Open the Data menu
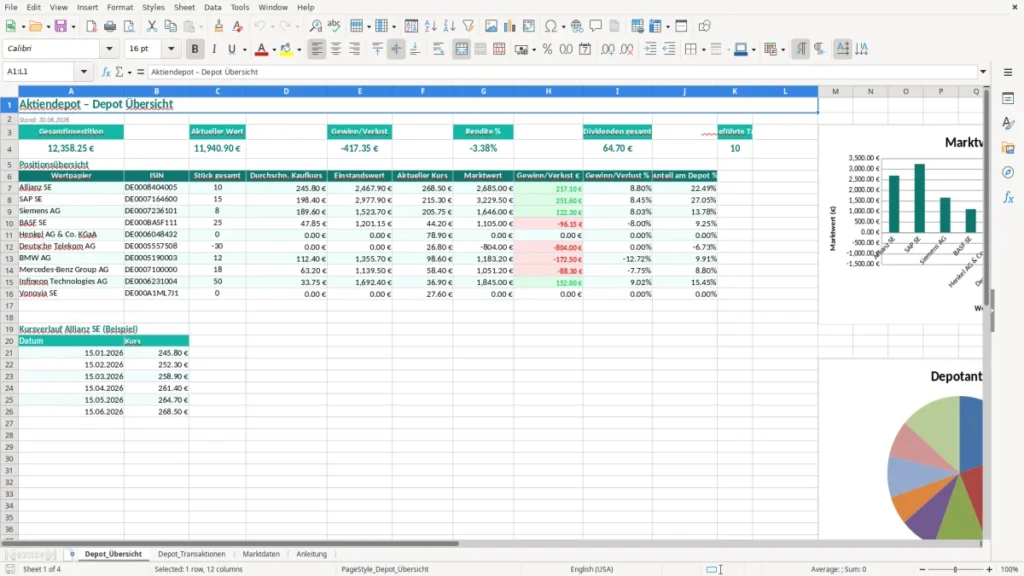Image resolution: width=1024 pixels, height=576 pixels. tap(212, 7)
